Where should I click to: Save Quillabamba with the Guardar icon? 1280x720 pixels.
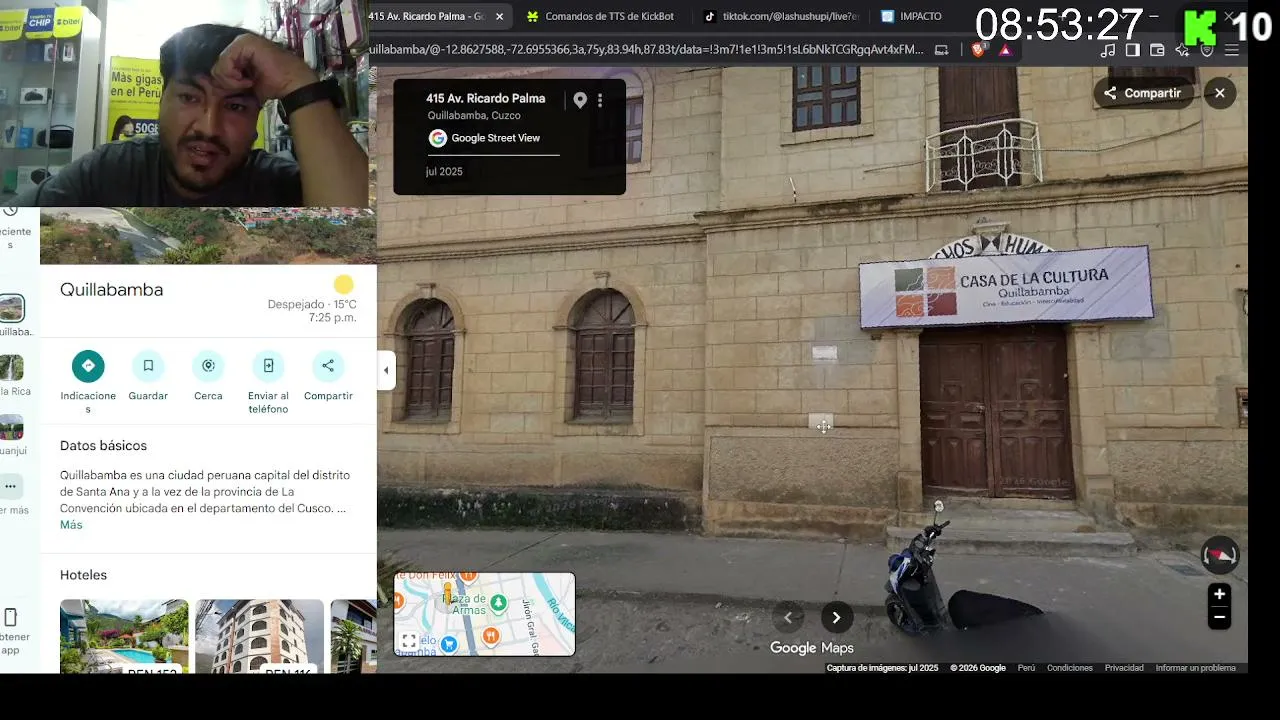pos(148,366)
